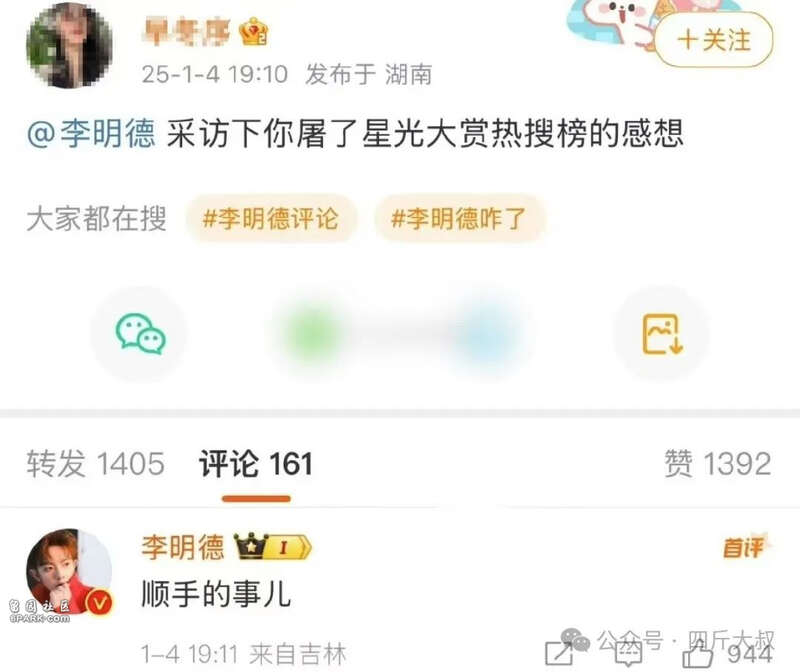Image resolution: width=800 pixels, height=672 pixels.
Task: Tap the poster's gold crown badge
Action: 254,31
